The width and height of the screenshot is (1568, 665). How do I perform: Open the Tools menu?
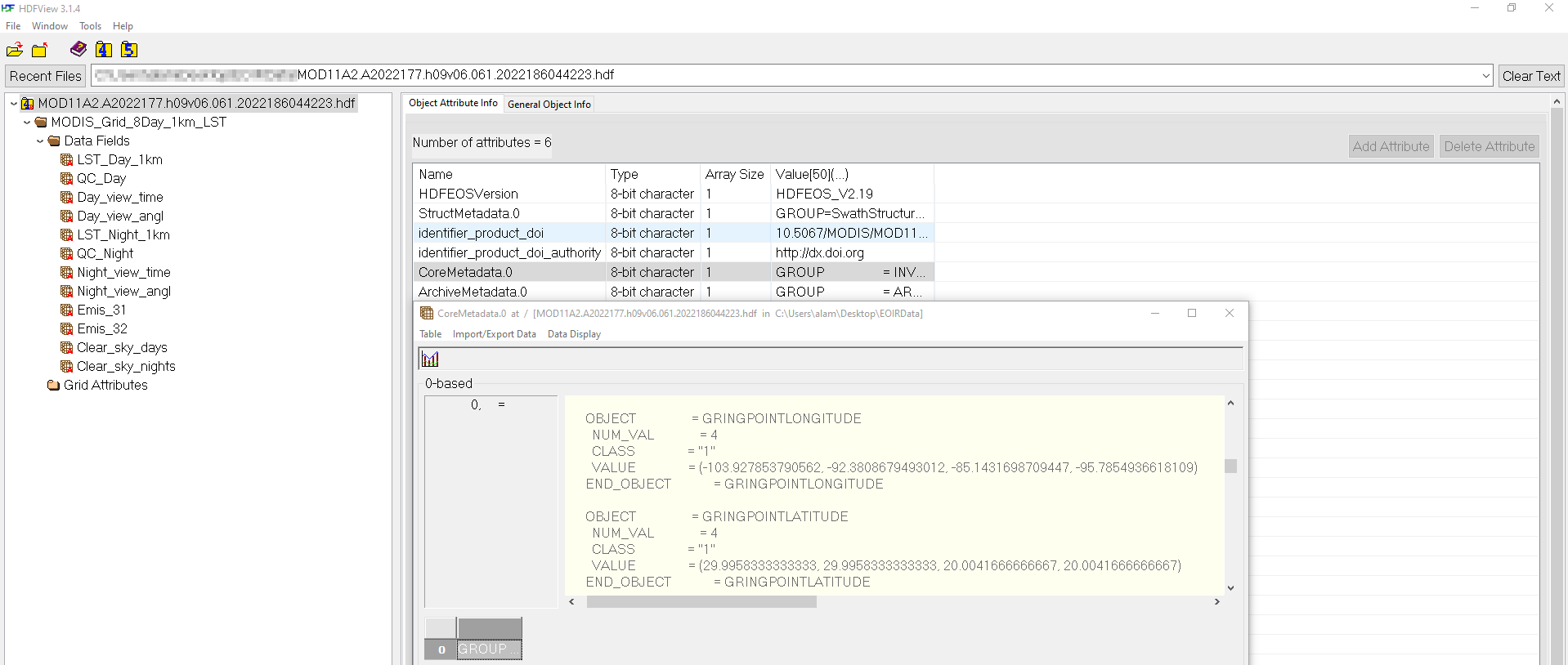90,26
